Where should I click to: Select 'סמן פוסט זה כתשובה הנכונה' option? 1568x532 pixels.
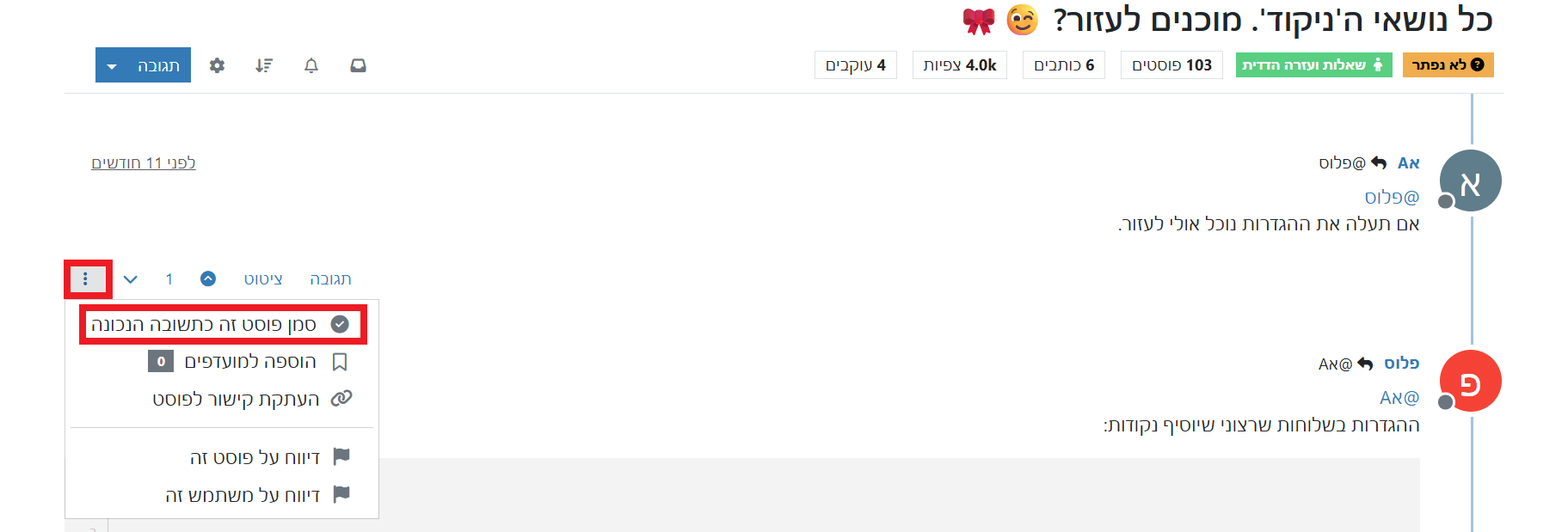pyautogui.click(x=223, y=324)
